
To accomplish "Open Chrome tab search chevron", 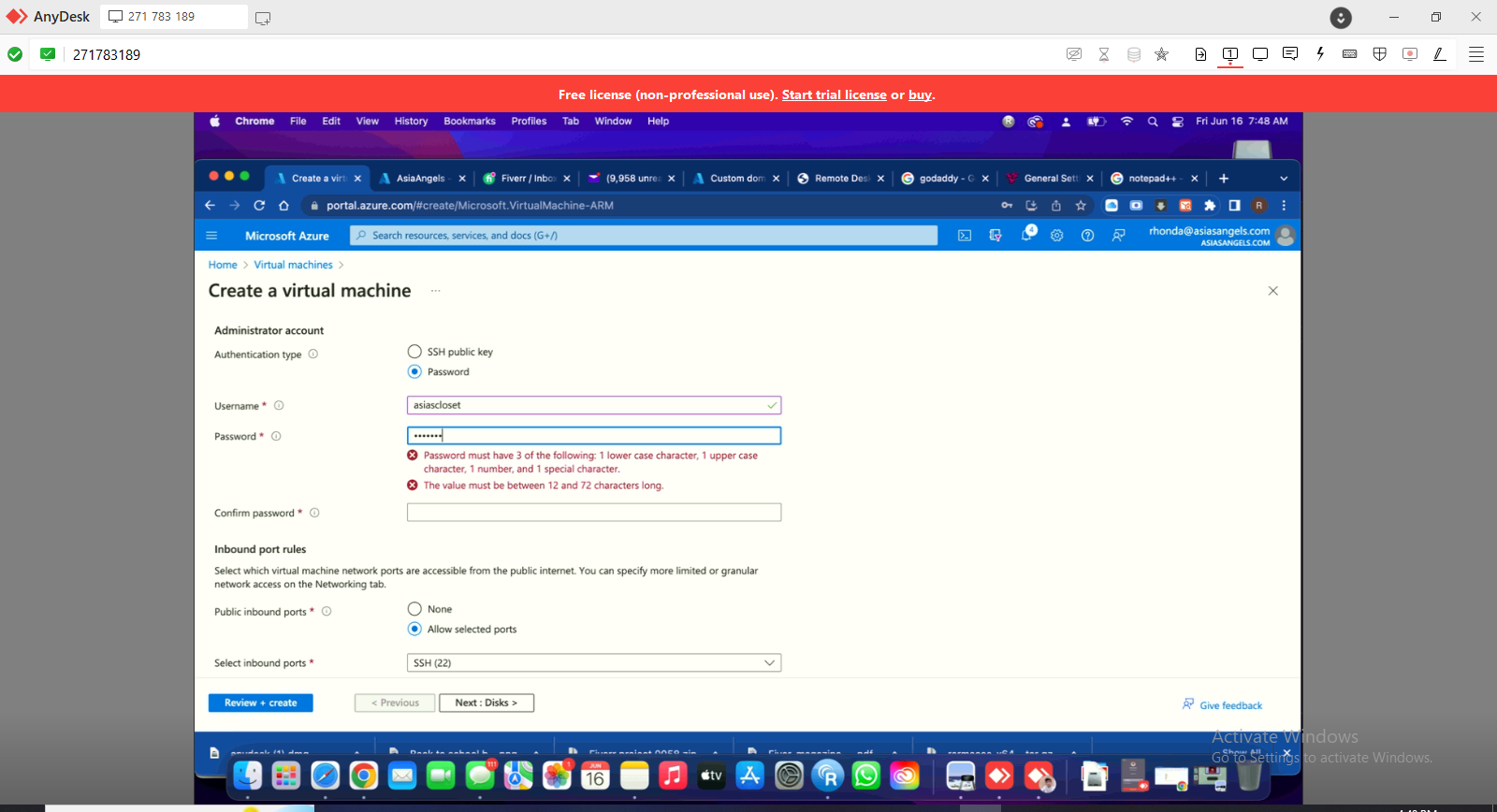I will [x=1284, y=179].
